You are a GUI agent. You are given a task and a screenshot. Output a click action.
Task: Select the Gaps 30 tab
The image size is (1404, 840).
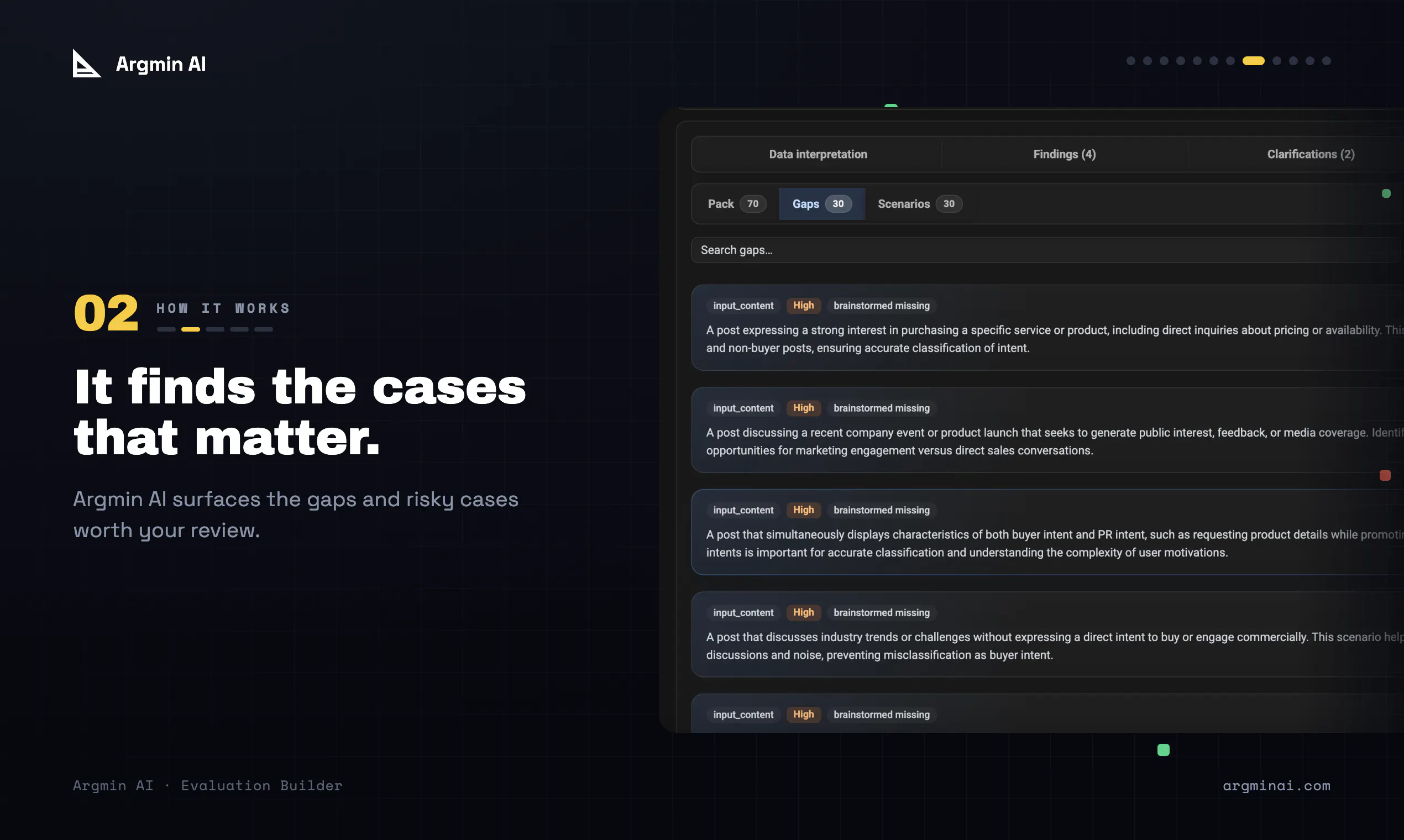click(821, 204)
